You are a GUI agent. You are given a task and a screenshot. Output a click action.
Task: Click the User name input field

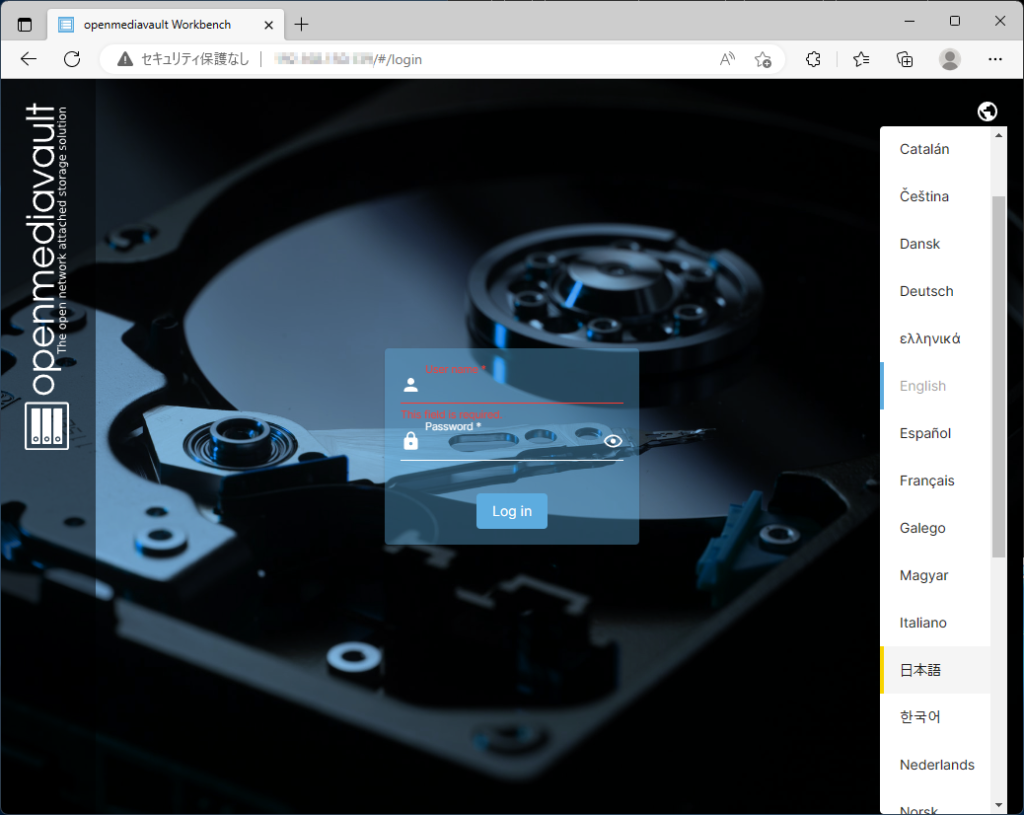coord(520,386)
